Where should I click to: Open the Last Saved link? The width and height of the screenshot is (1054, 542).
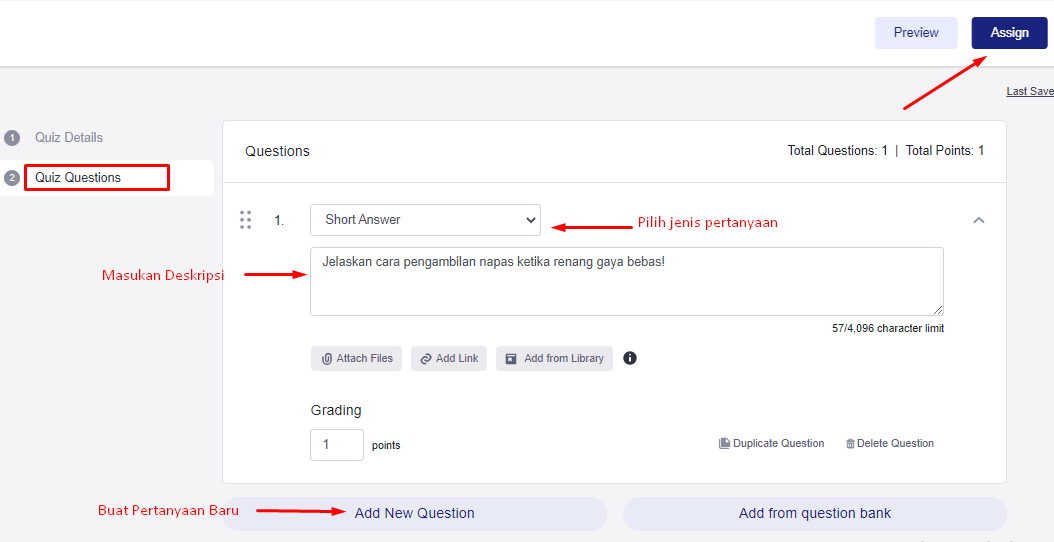click(1029, 91)
